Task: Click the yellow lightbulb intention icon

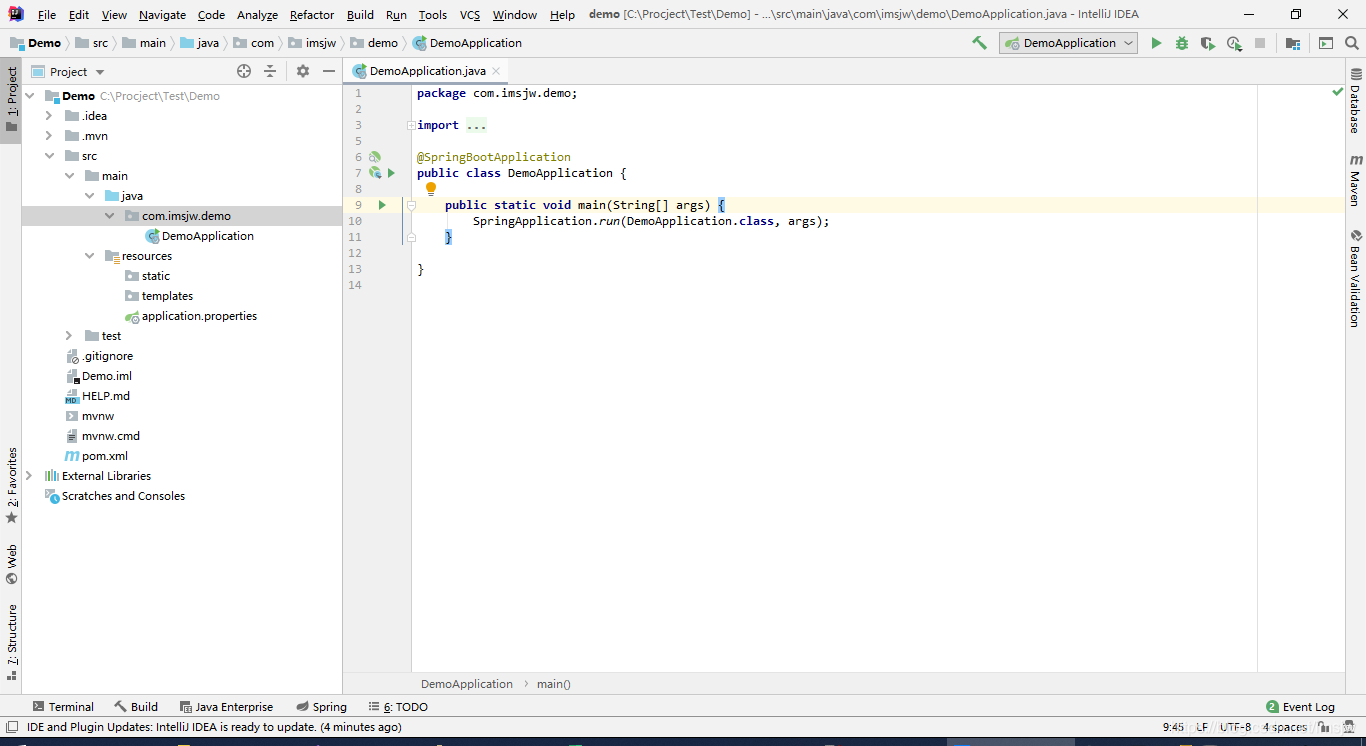Action: (431, 188)
